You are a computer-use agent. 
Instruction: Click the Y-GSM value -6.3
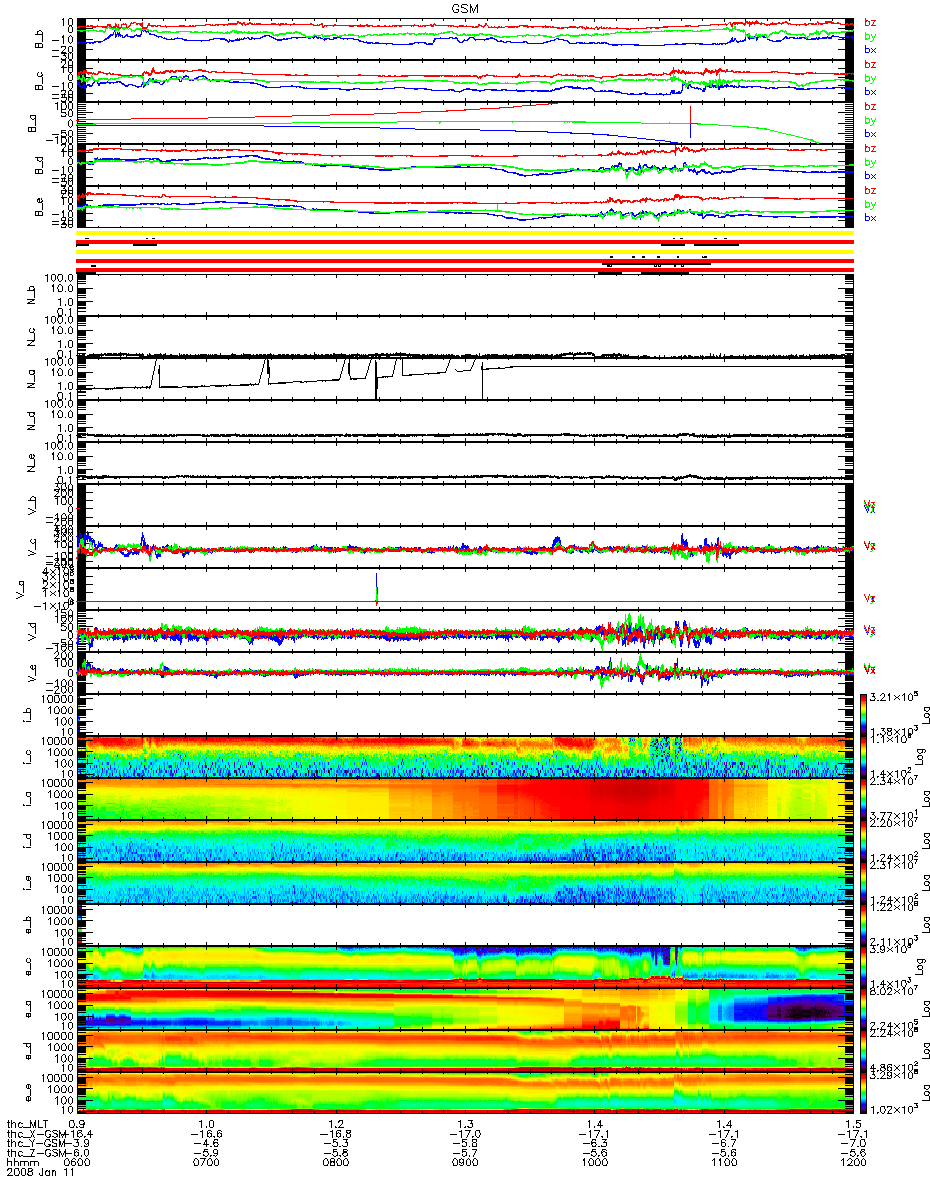tap(594, 1143)
